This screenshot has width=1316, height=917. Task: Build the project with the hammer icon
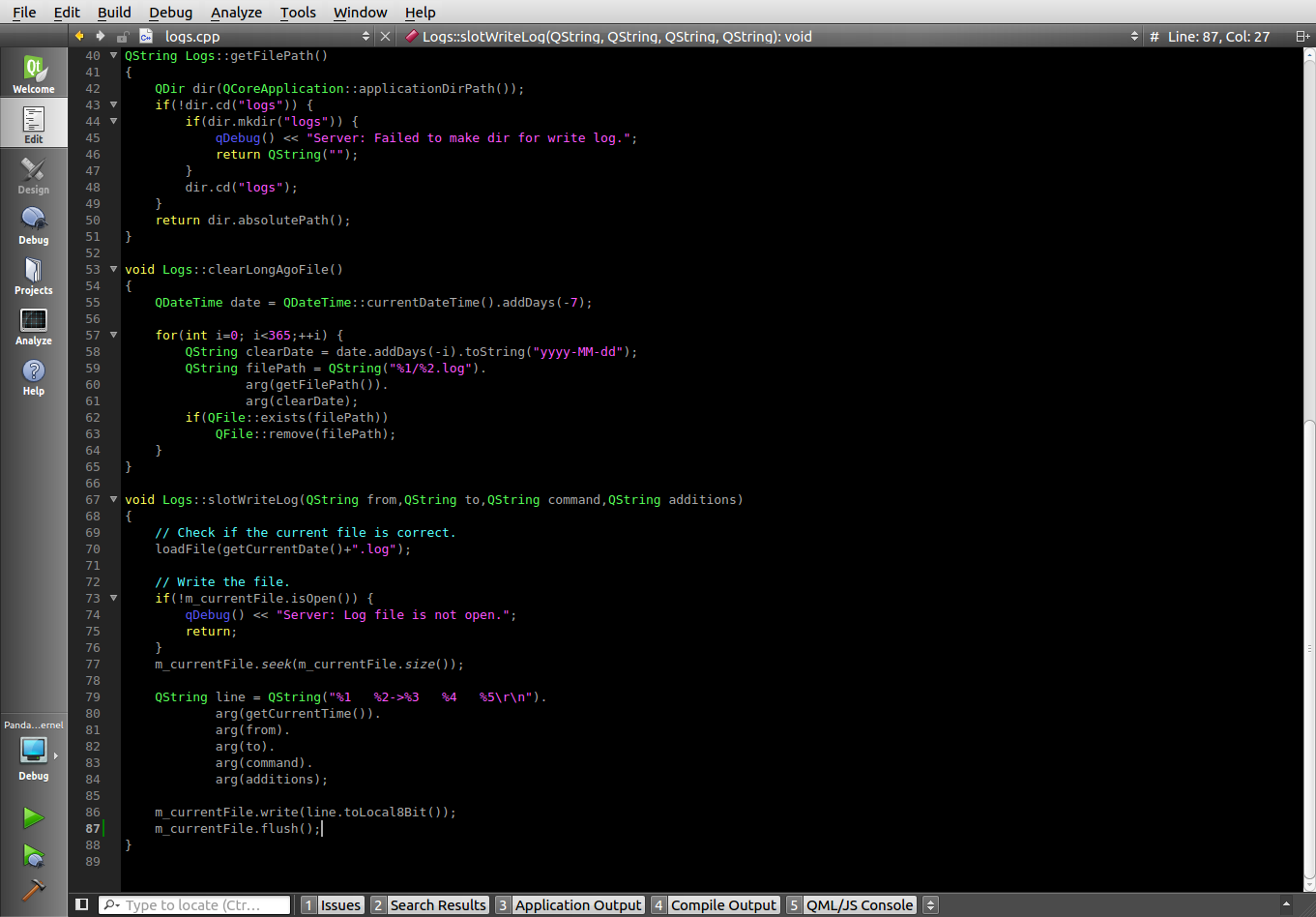34,889
